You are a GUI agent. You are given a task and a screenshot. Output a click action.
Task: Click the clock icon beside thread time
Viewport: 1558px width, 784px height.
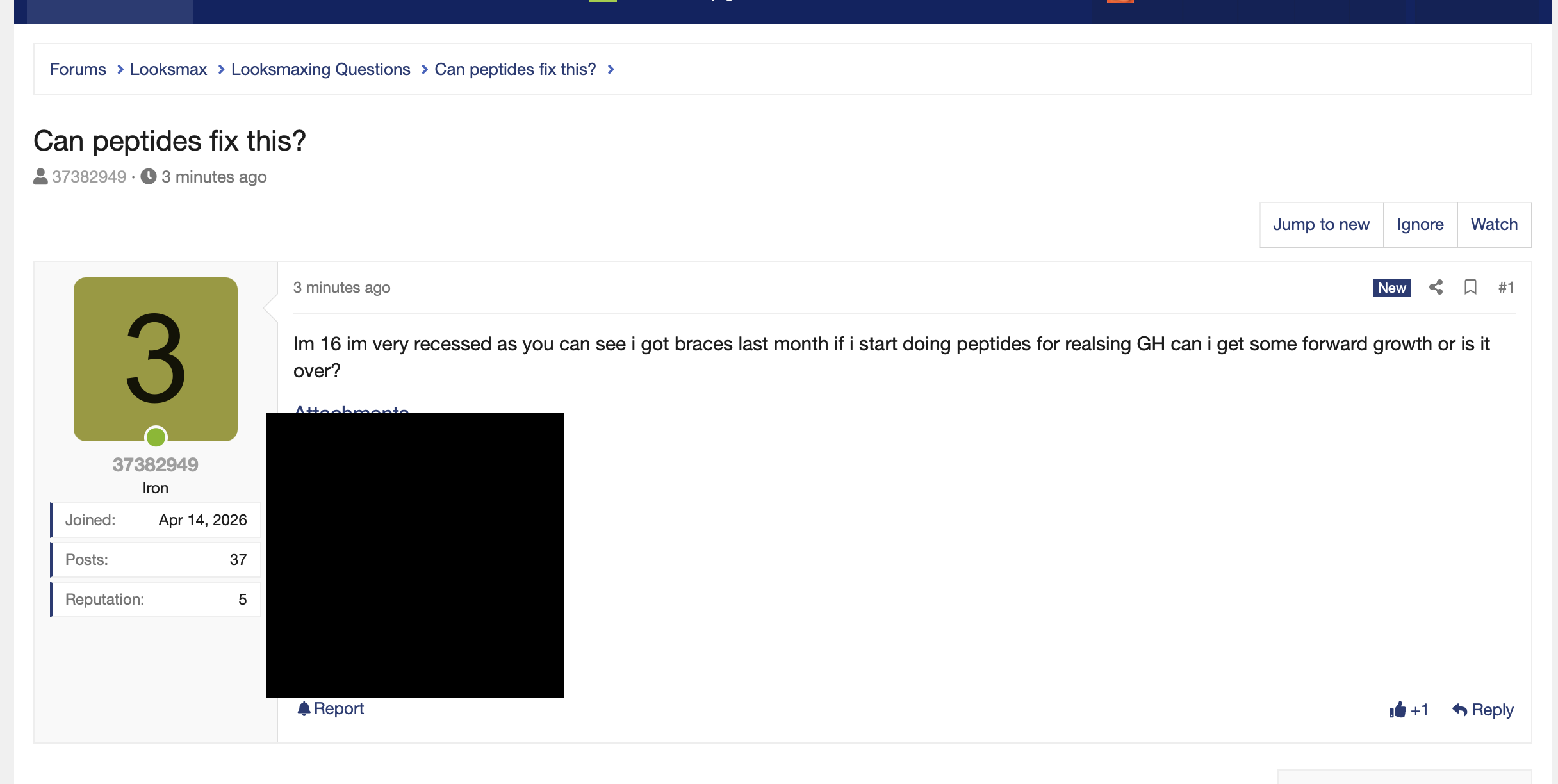149,176
